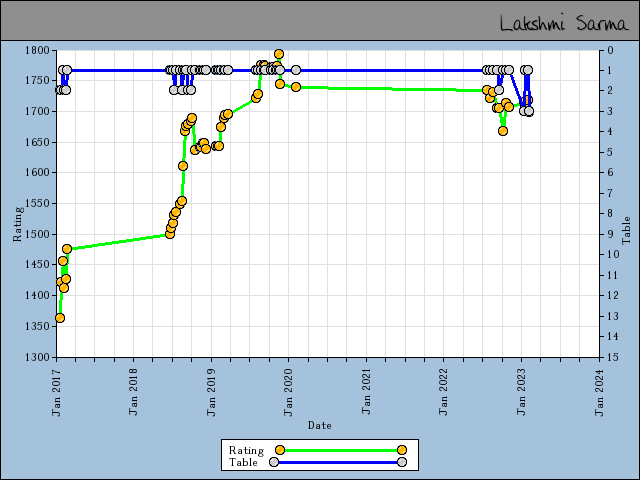Image resolution: width=640 pixels, height=480 pixels.
Task: Click the Rating legend label
Action: tap(246, 450)
